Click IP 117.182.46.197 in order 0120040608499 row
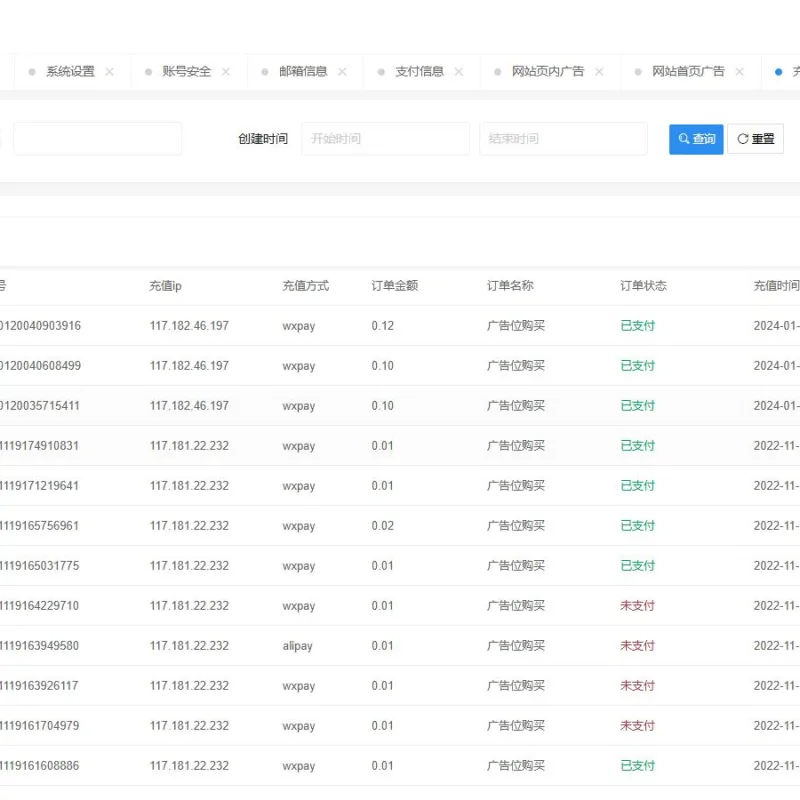800x800 pixels. point(189,366)
